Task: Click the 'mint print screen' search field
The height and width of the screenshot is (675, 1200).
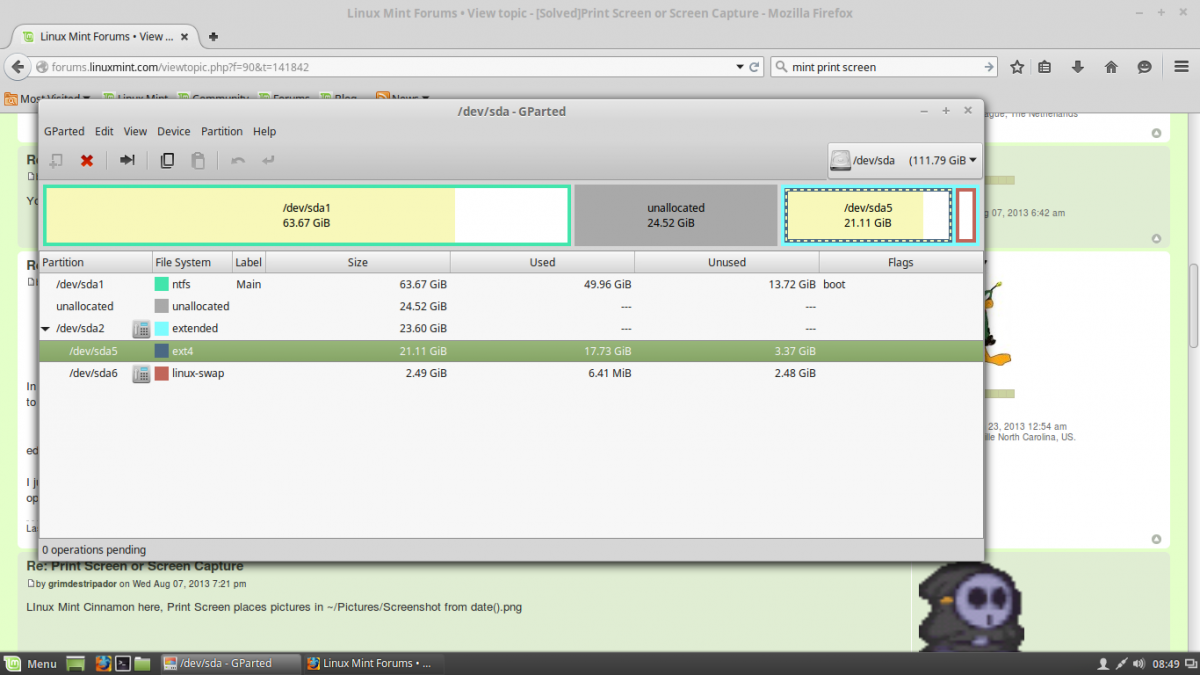Action: 885,67
